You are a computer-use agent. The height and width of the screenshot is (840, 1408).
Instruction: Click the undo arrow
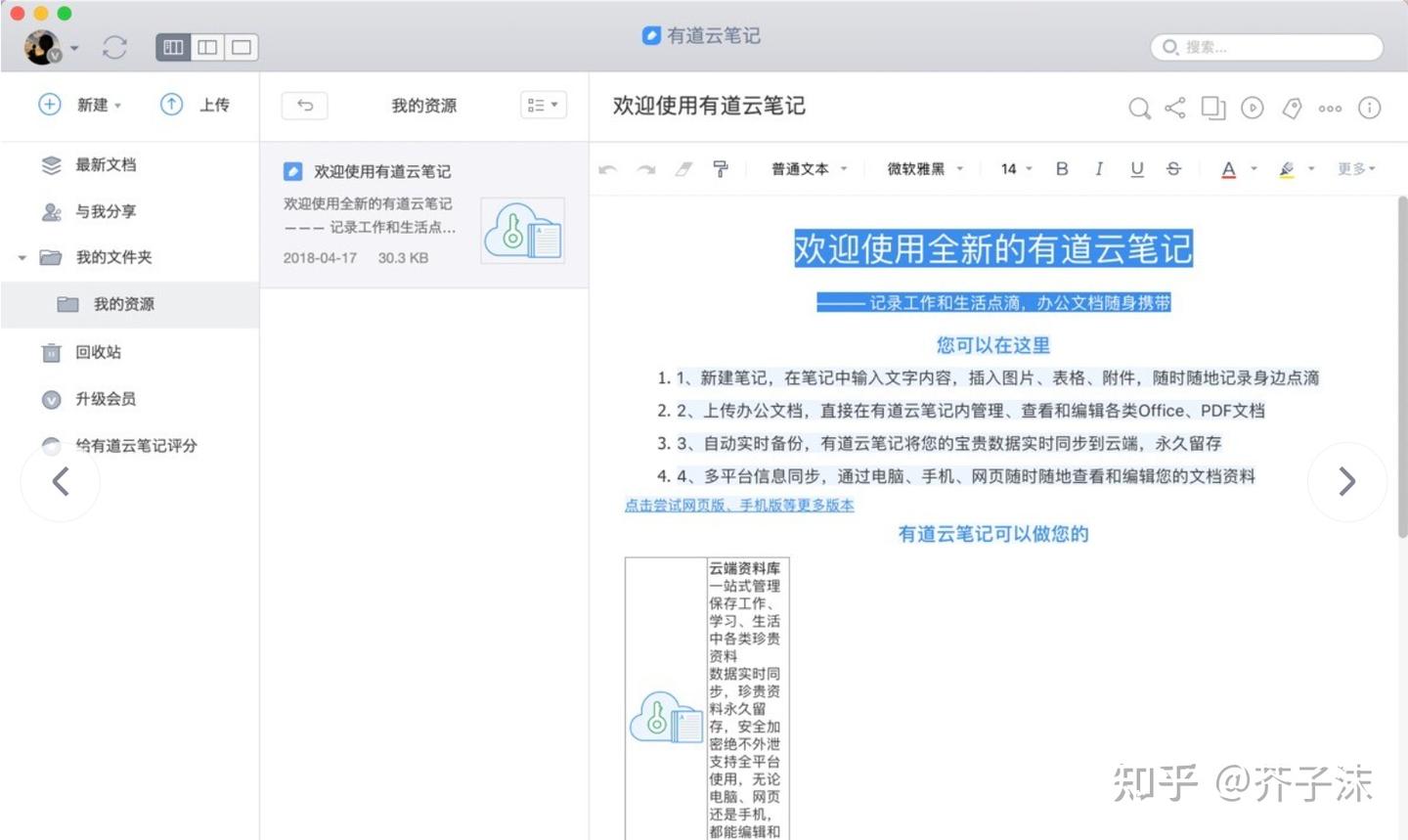pos(607,169)
